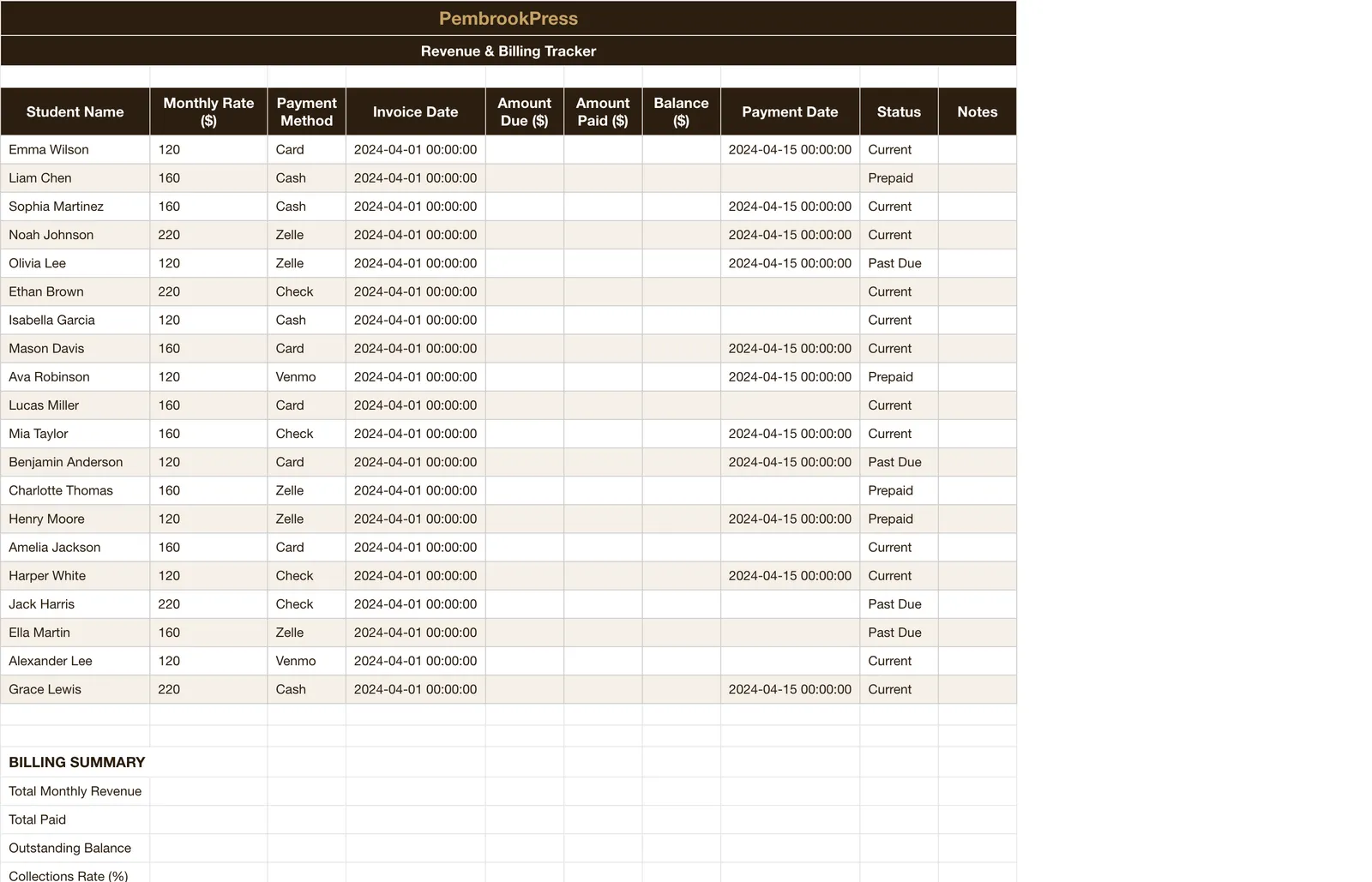Select Ella Martin's monthly rate 160
The width and height of the screenshot is (1372, 882).
(x=208, y=632)
